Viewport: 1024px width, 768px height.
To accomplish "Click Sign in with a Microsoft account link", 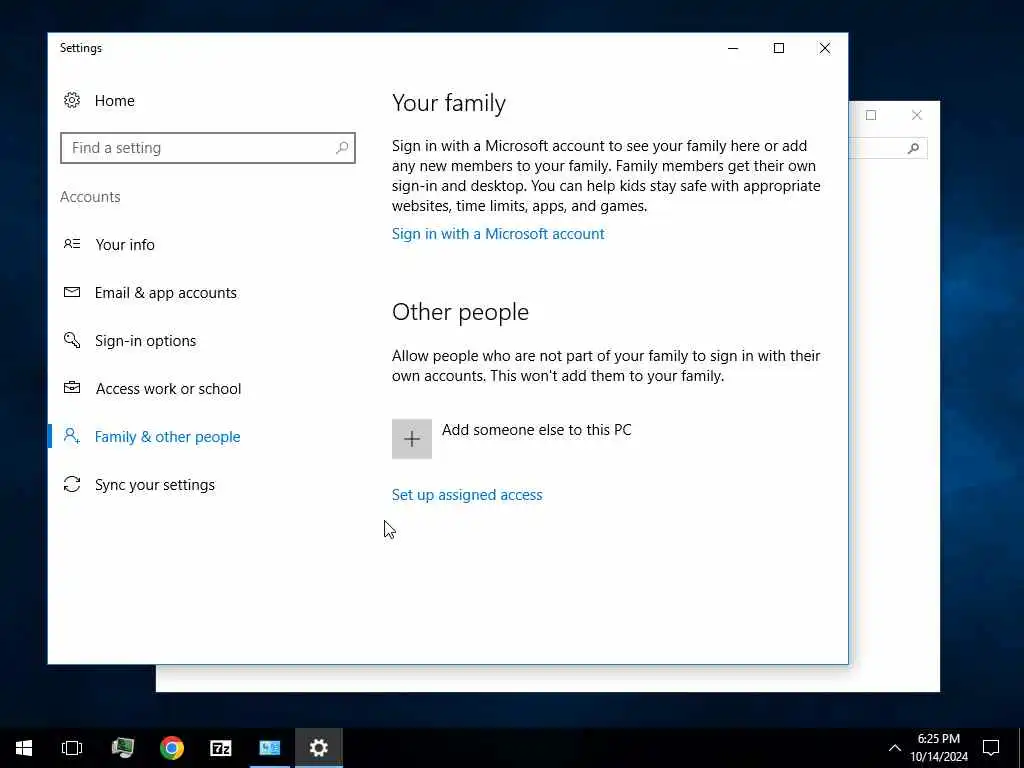I will 498,234.
